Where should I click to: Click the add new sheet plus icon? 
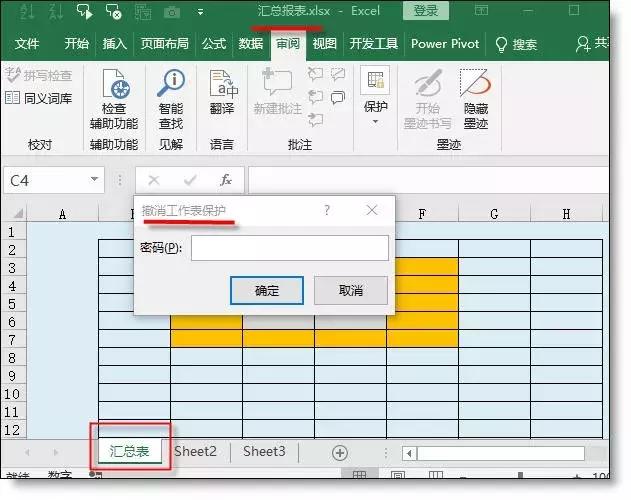pyautogui.click(x=340, y=453)
